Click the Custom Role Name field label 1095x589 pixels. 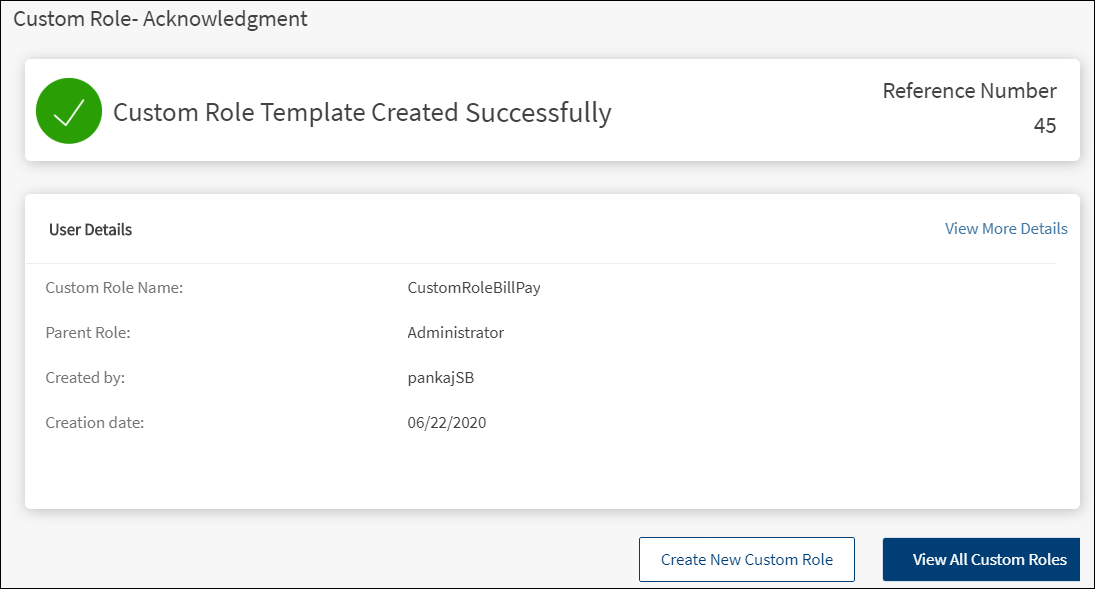click(x=114, y=287)
